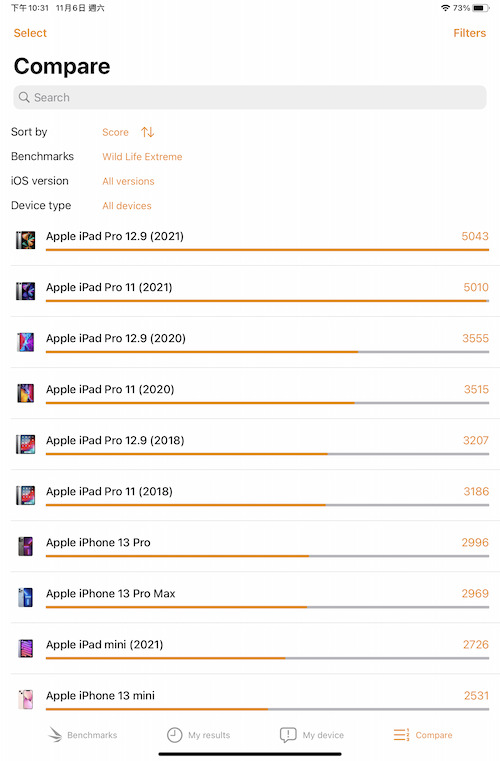Screen dimensions: 500x761
Task: Change Sort by Score option
Action: pyautogui.click(x=115, y=132)
